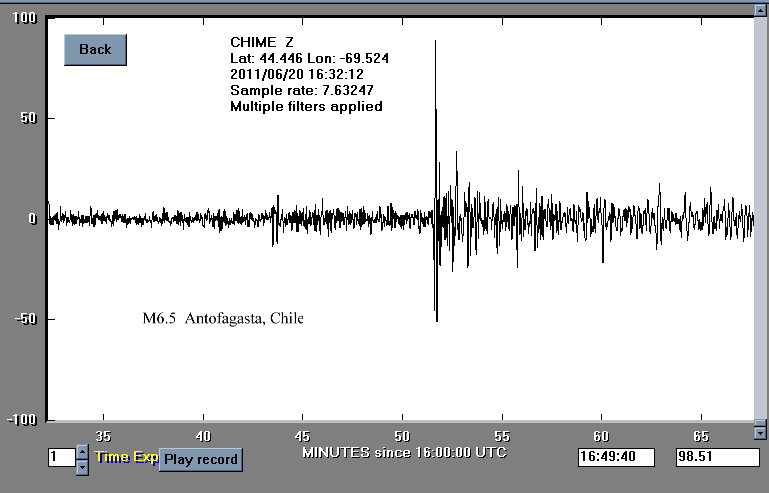Click the 45 minute mark on time axis
769x493 pixels.
click(x=302, y=436)
